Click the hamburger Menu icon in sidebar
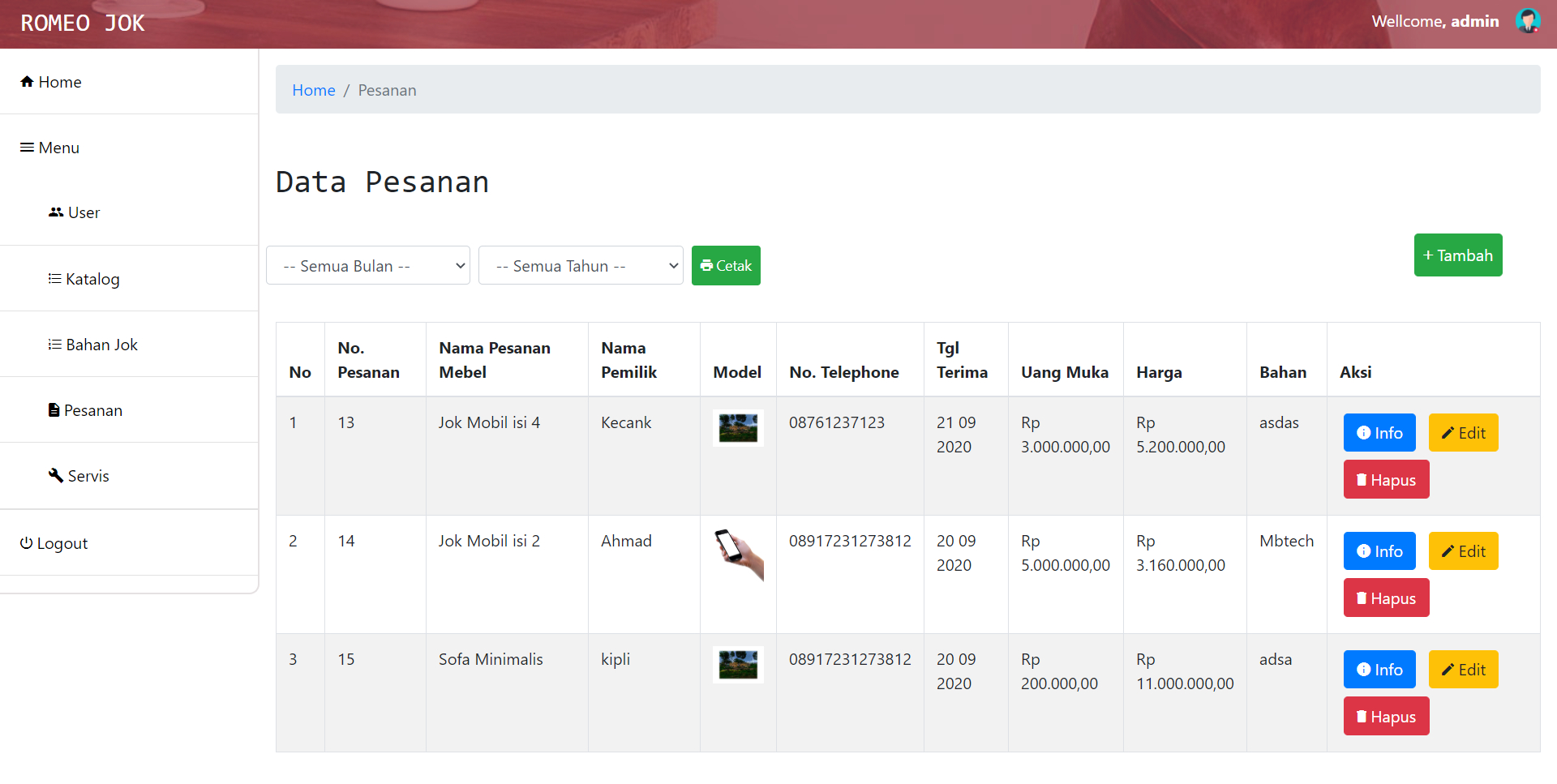Image resolution: width=1557 pixels, height=784 pixels. tap(27, 148)
